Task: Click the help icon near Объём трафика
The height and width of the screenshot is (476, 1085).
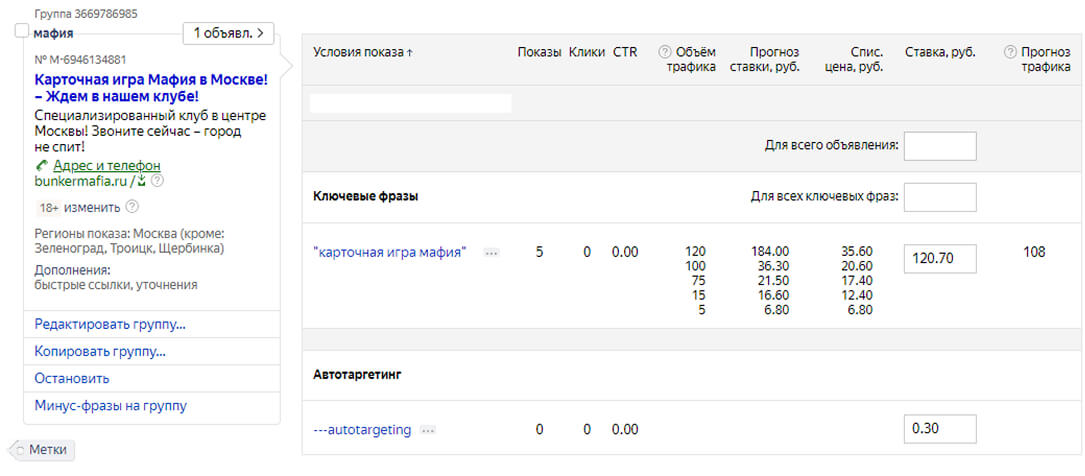Action: pos(664,52)
